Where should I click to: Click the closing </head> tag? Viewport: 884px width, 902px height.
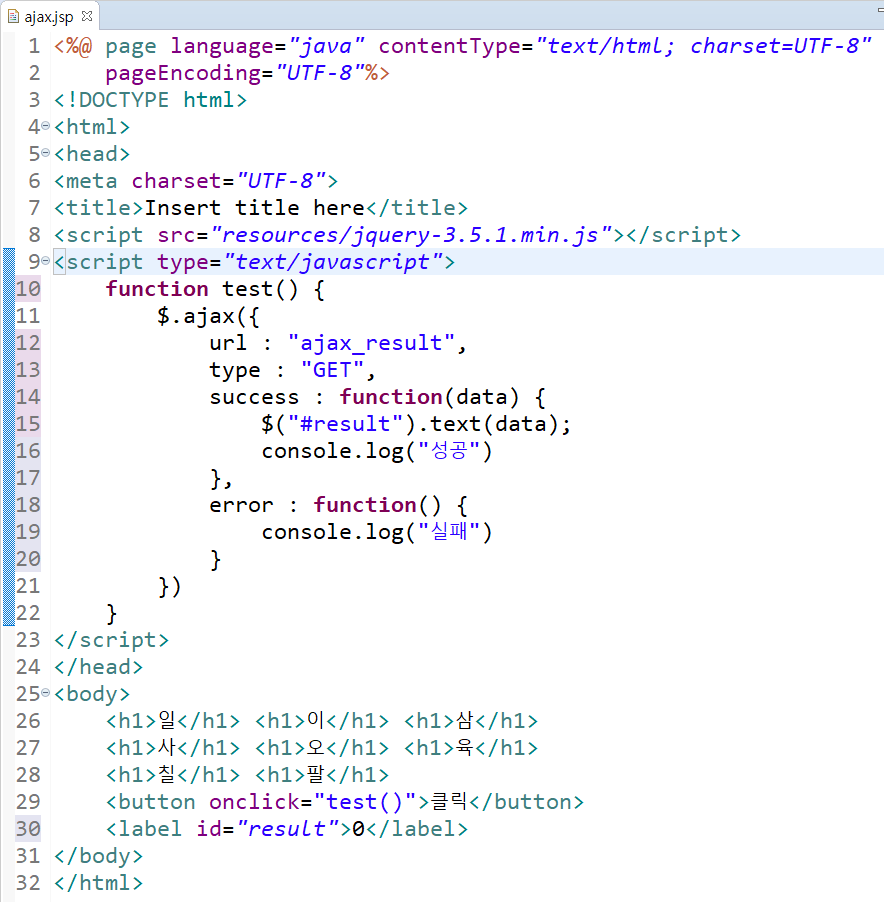coord(98,667)
